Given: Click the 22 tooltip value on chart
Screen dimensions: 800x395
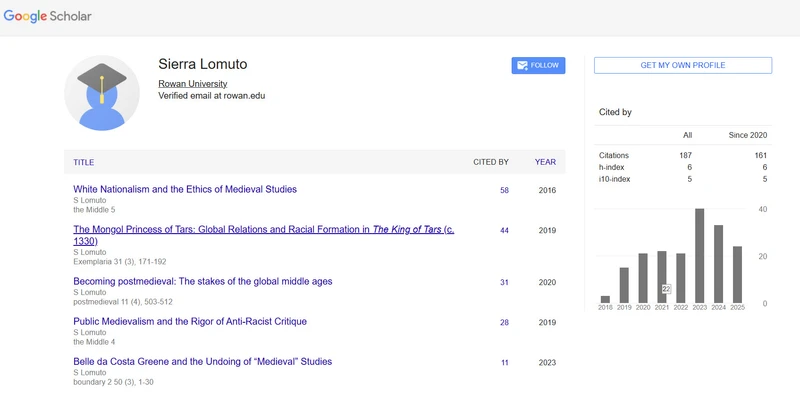Looking at the screenshot, I should [666, 289].
